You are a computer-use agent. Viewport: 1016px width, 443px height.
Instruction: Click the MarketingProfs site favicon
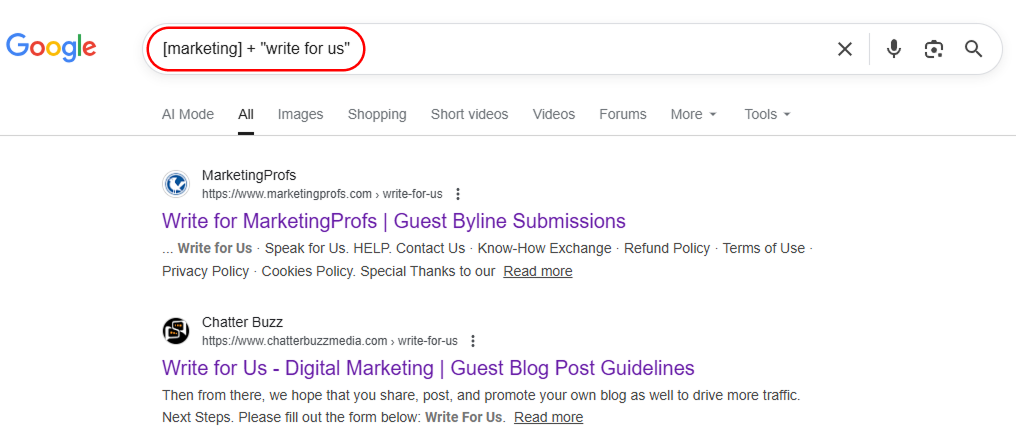(176, 185)
